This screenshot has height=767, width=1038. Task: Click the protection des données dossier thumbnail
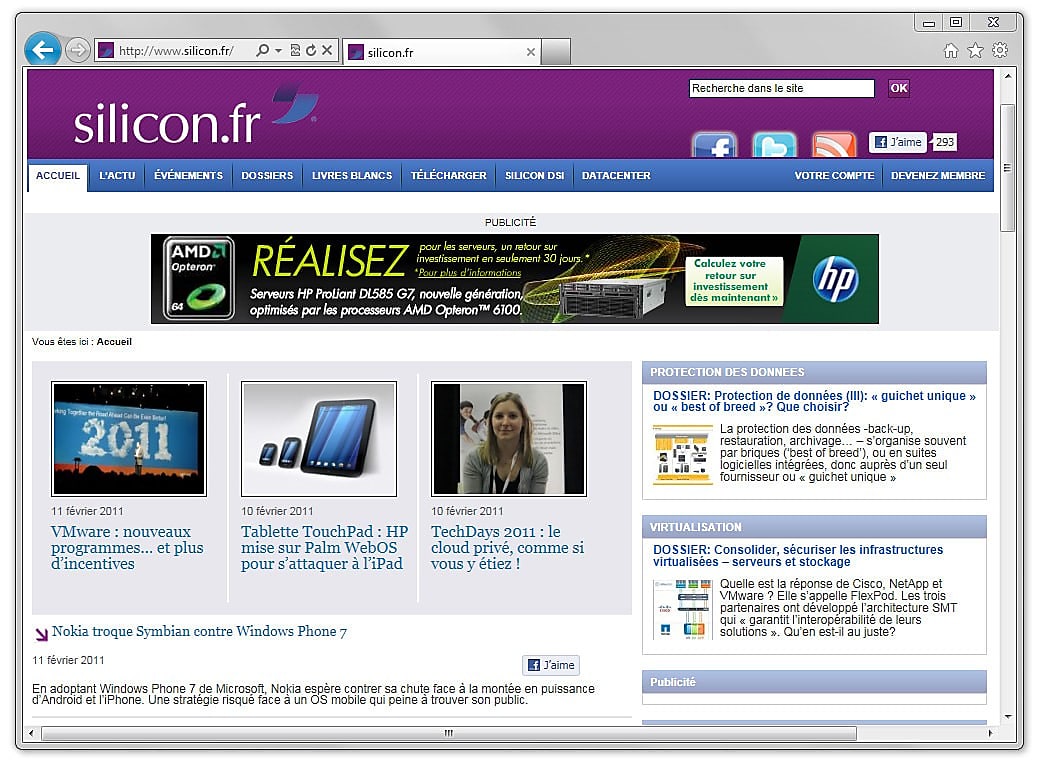click(683, 456)
